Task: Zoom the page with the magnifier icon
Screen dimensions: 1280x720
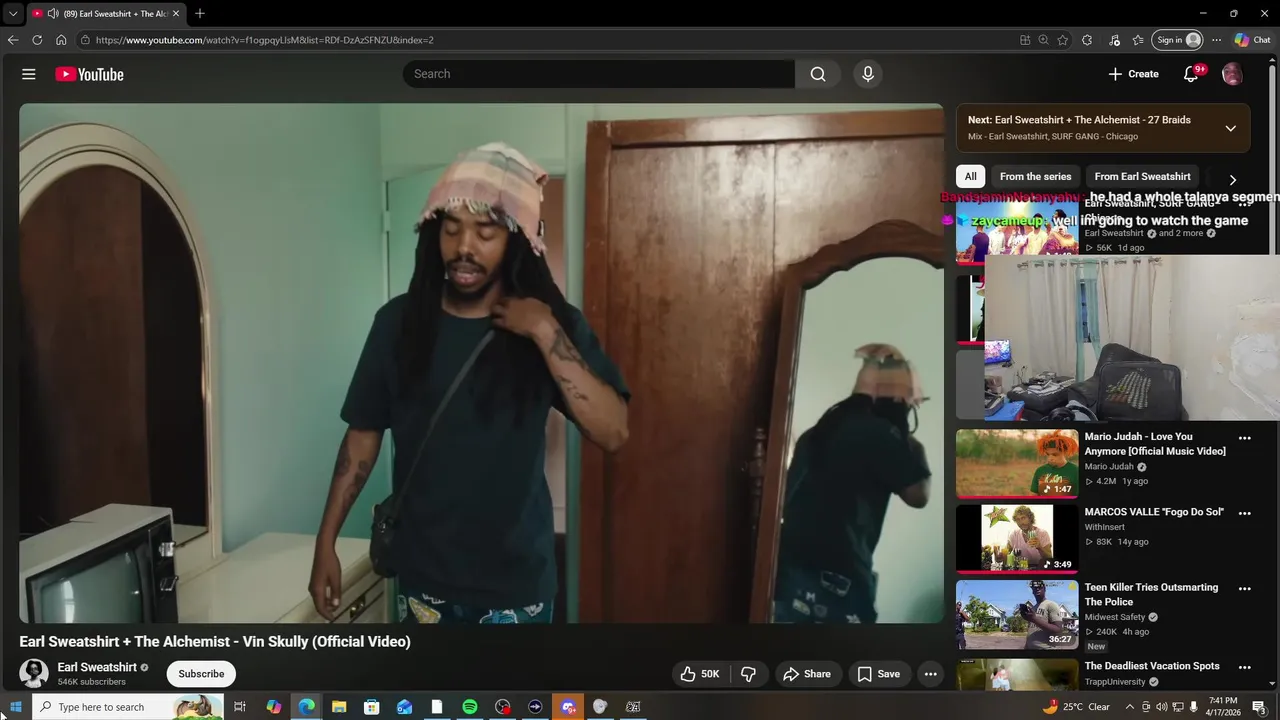Action: pyautogui.click(x=1043, y=40)
